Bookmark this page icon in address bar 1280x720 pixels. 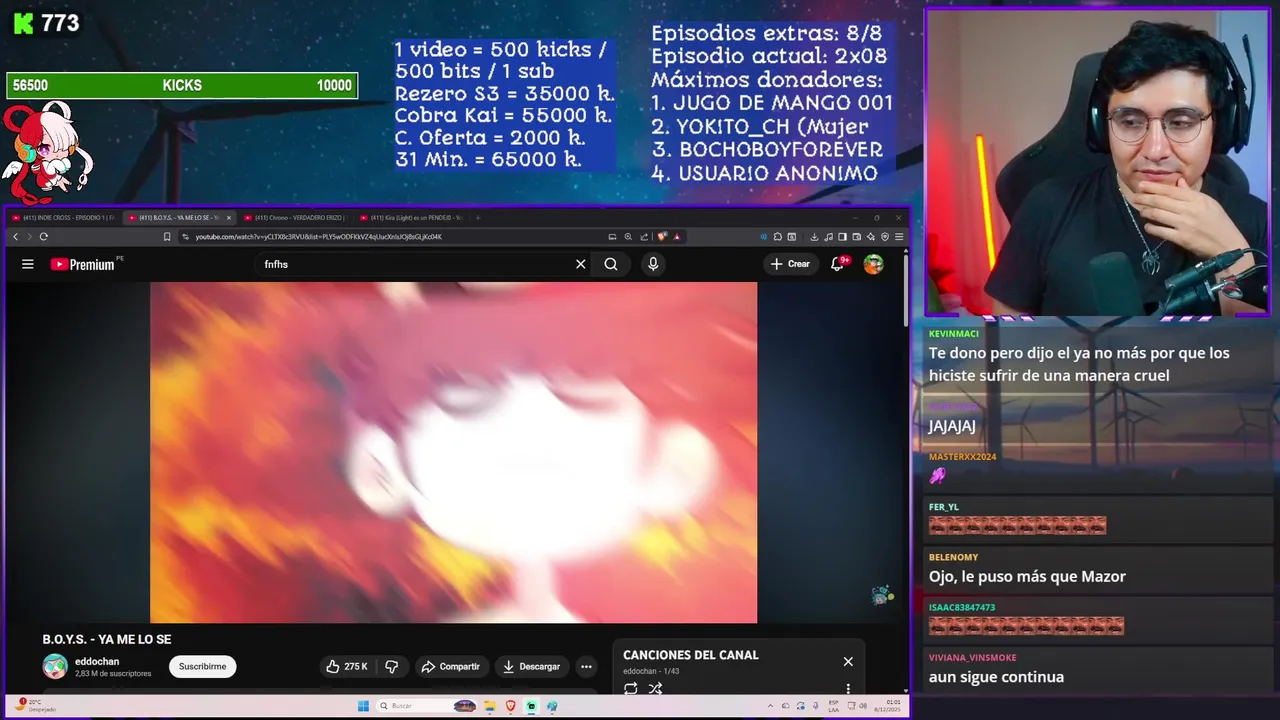pyautogui.click(x=167, y=237)
